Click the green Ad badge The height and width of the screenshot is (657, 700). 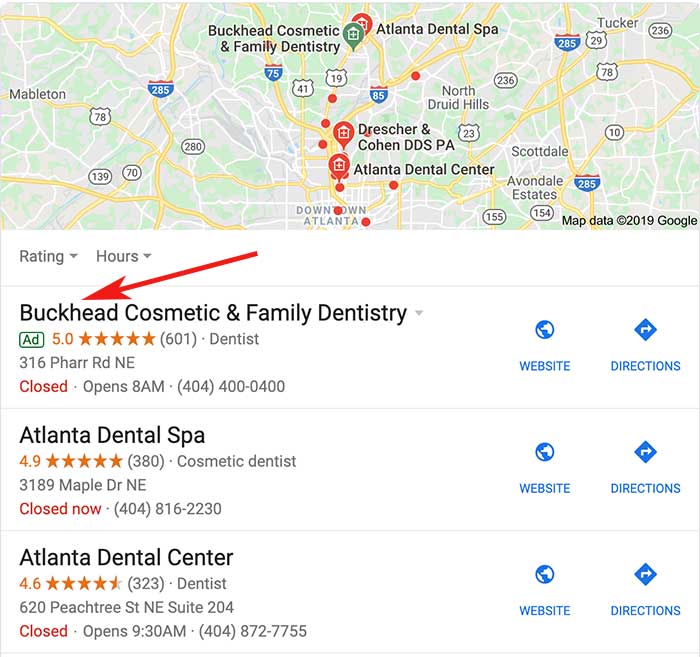point(32,340)
